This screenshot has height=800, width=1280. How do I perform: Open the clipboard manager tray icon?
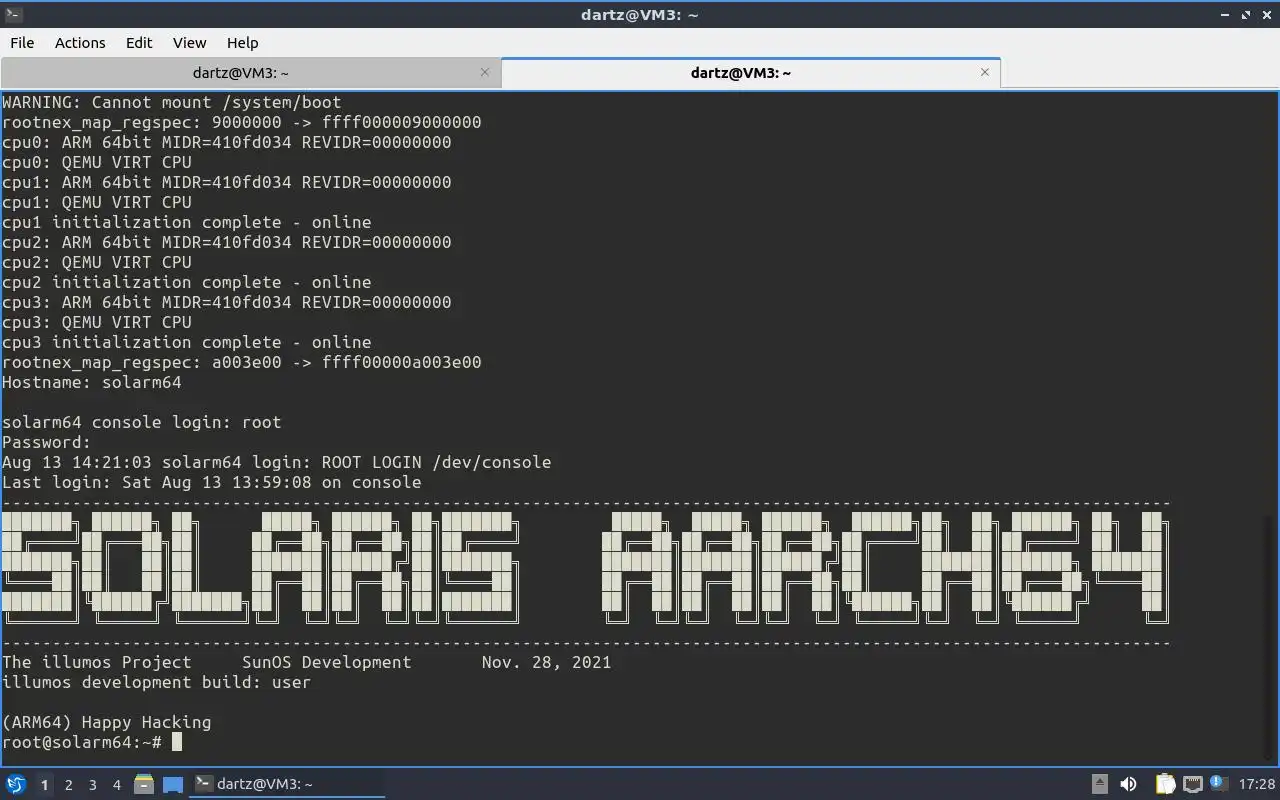pyautogui.click(x=1165, y=784)
